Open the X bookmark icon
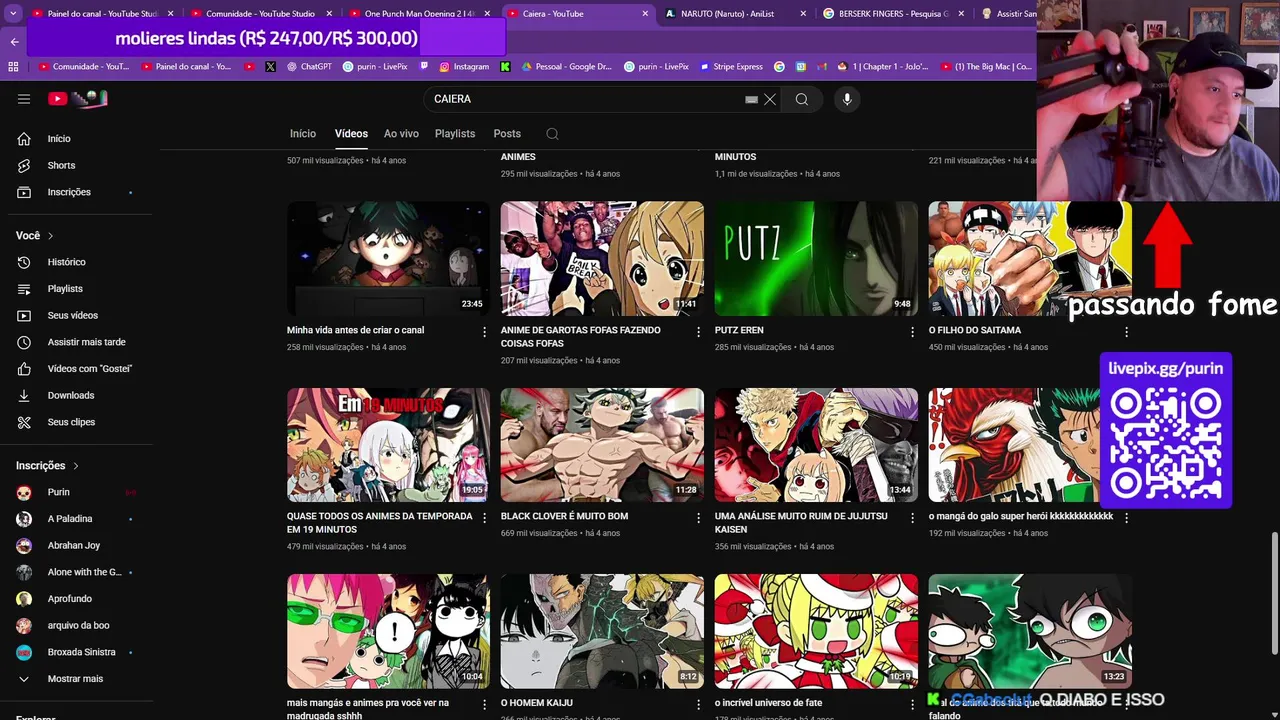 tap(270, 67)
